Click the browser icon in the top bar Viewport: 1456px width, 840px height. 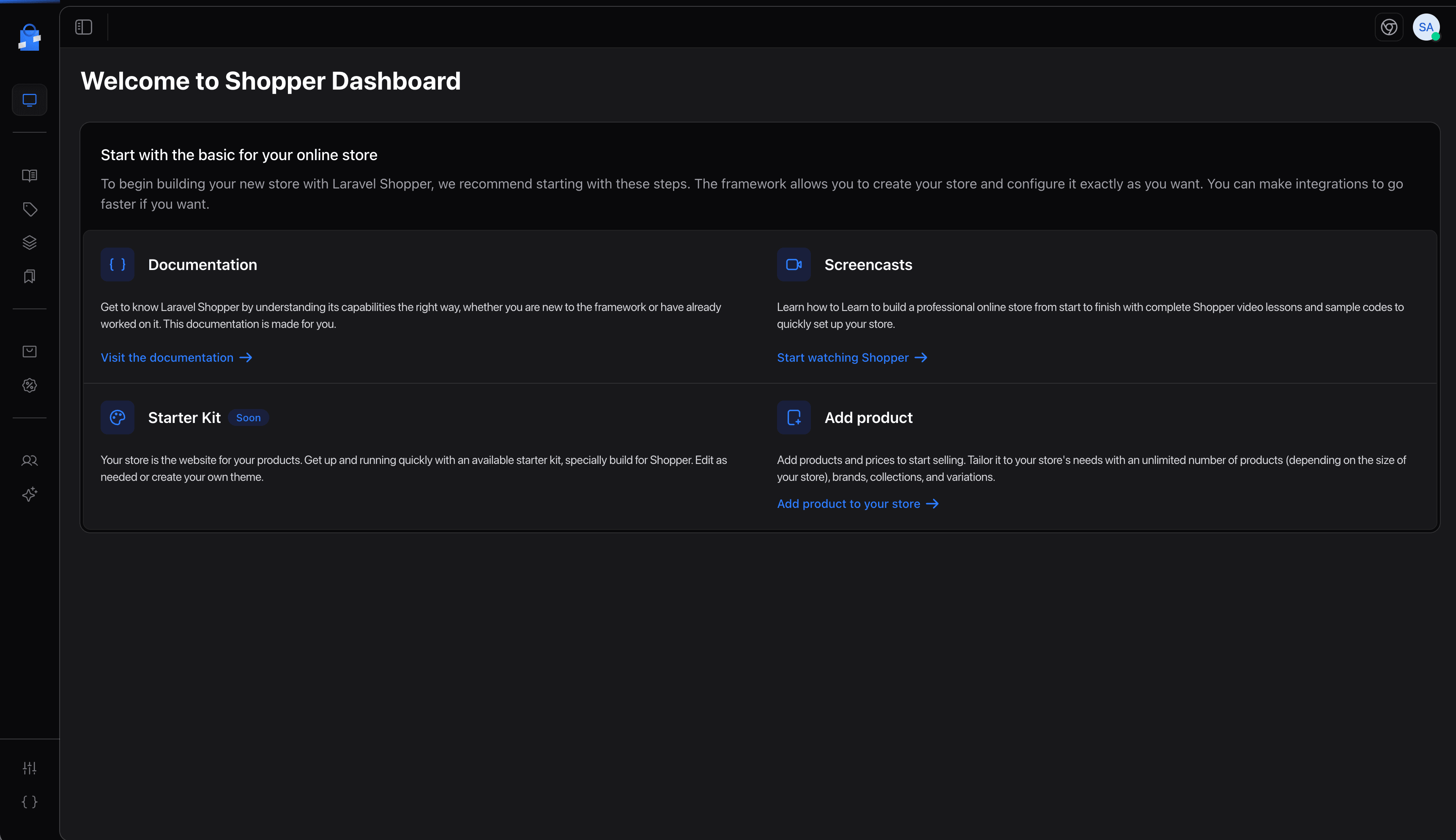[x=1388, y=27]
